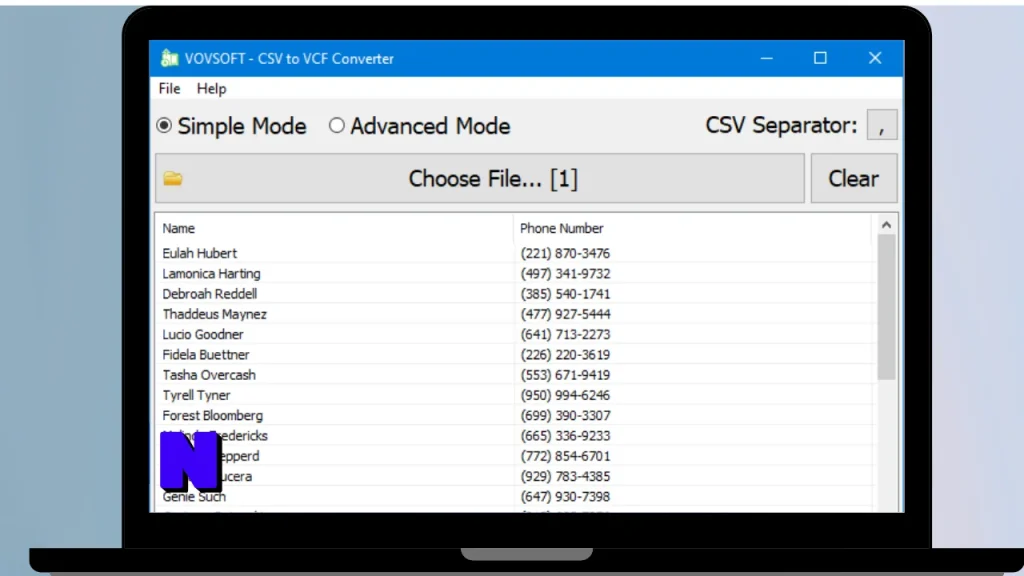
Task: Click phone number (497) 341-9732
Action: click(x=565, y=273)
